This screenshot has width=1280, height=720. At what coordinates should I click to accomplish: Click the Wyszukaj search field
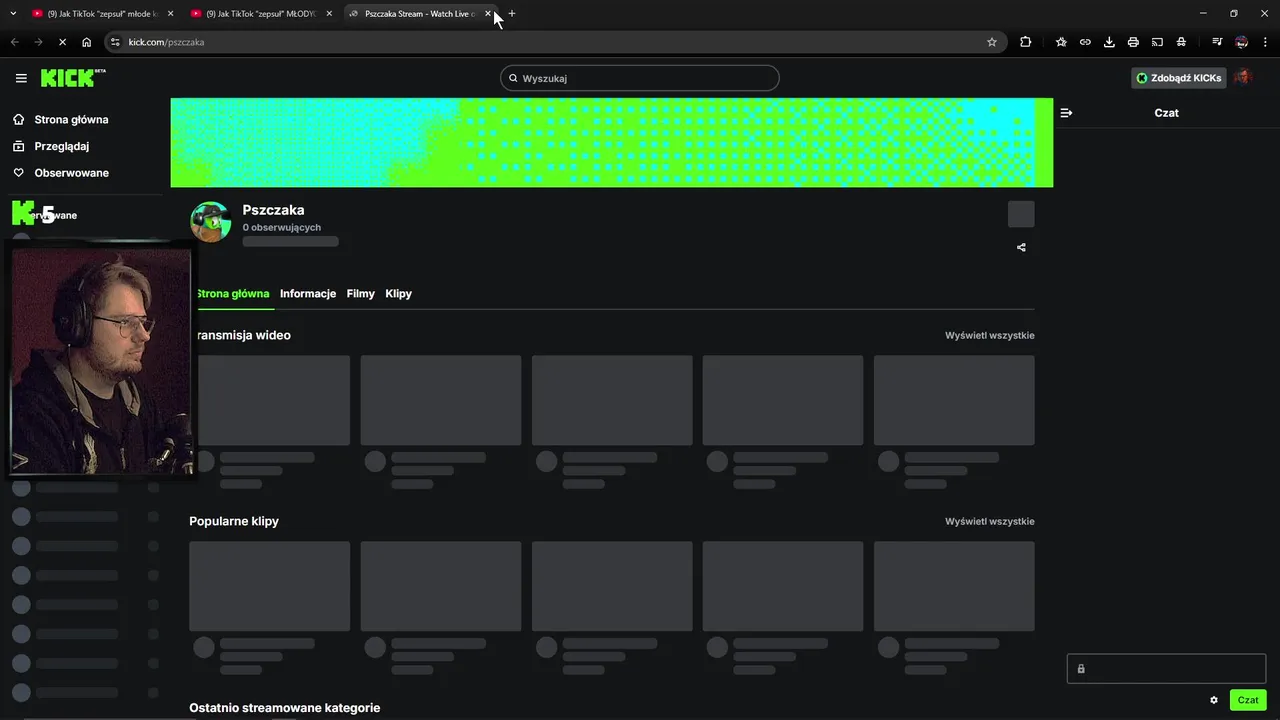pyautogui.click(x=640, y=78)
